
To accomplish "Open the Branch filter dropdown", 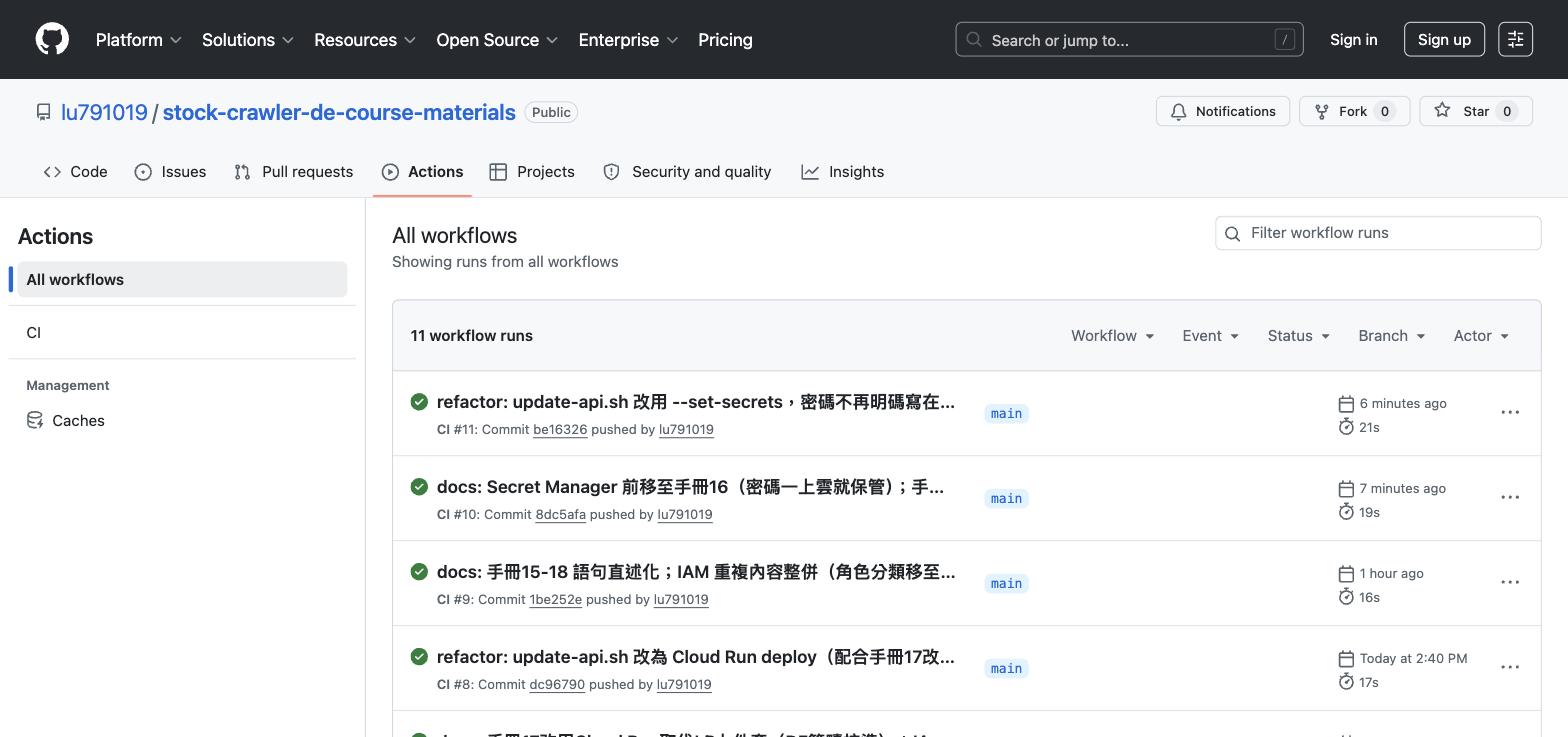I will [1391, 336].
